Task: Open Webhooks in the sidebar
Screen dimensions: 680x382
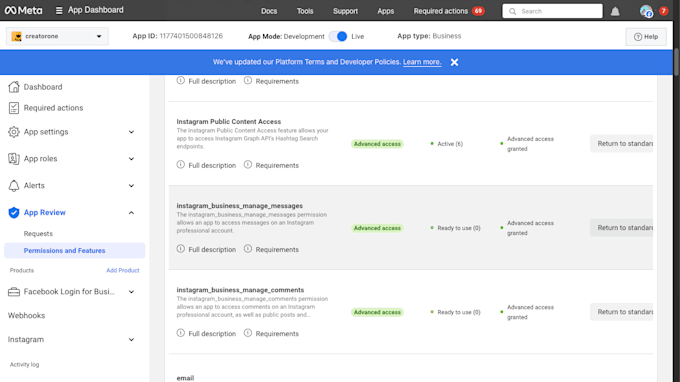Action: pos(26,316)
